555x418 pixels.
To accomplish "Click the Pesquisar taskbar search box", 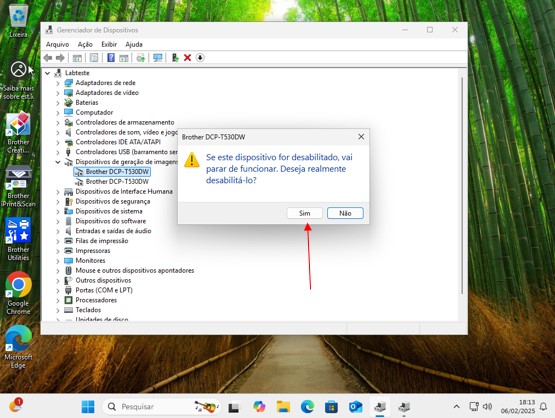I will point(161,407).
